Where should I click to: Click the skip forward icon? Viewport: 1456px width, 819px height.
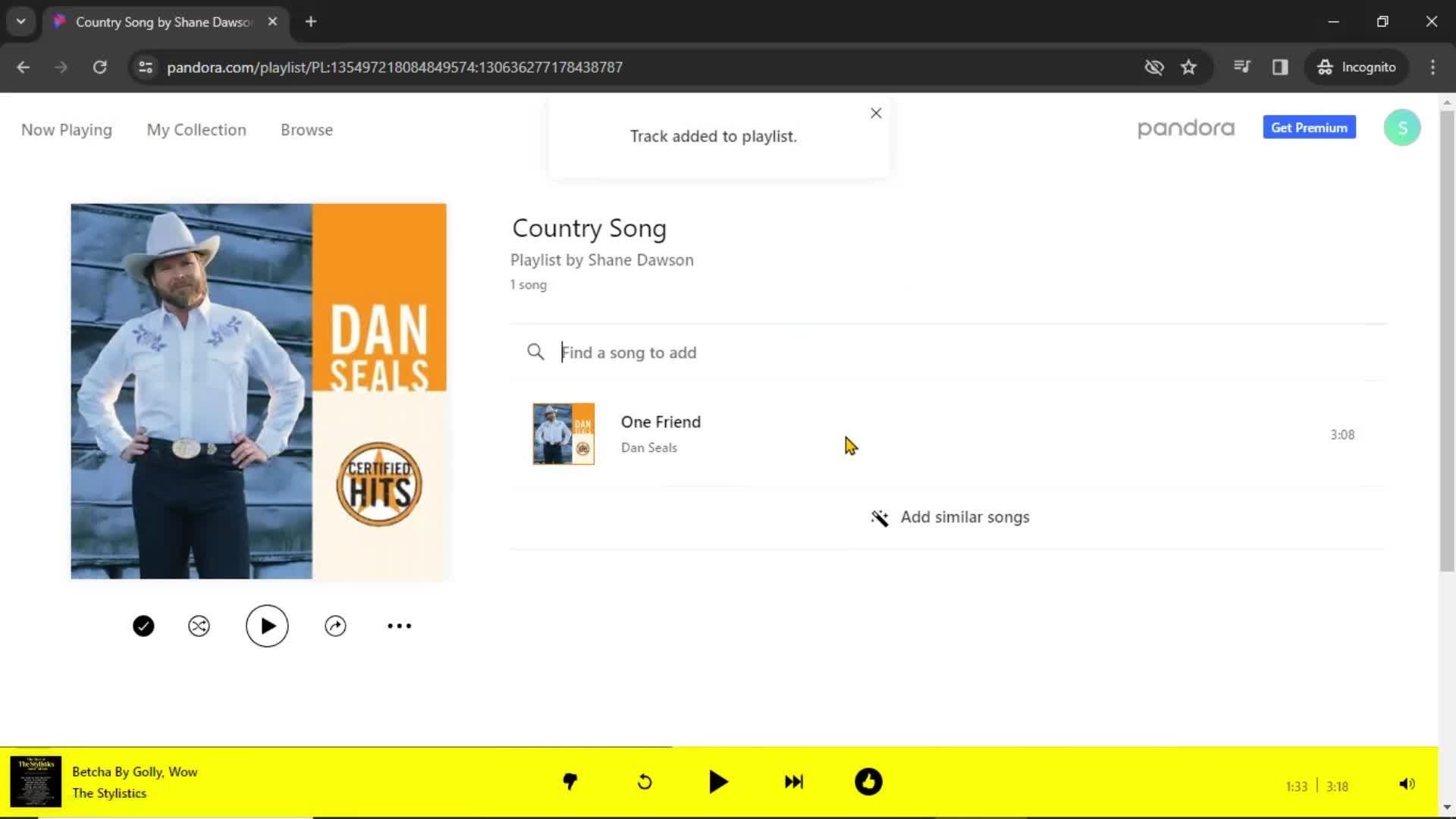pyautogui.click(x=793, y=782)
